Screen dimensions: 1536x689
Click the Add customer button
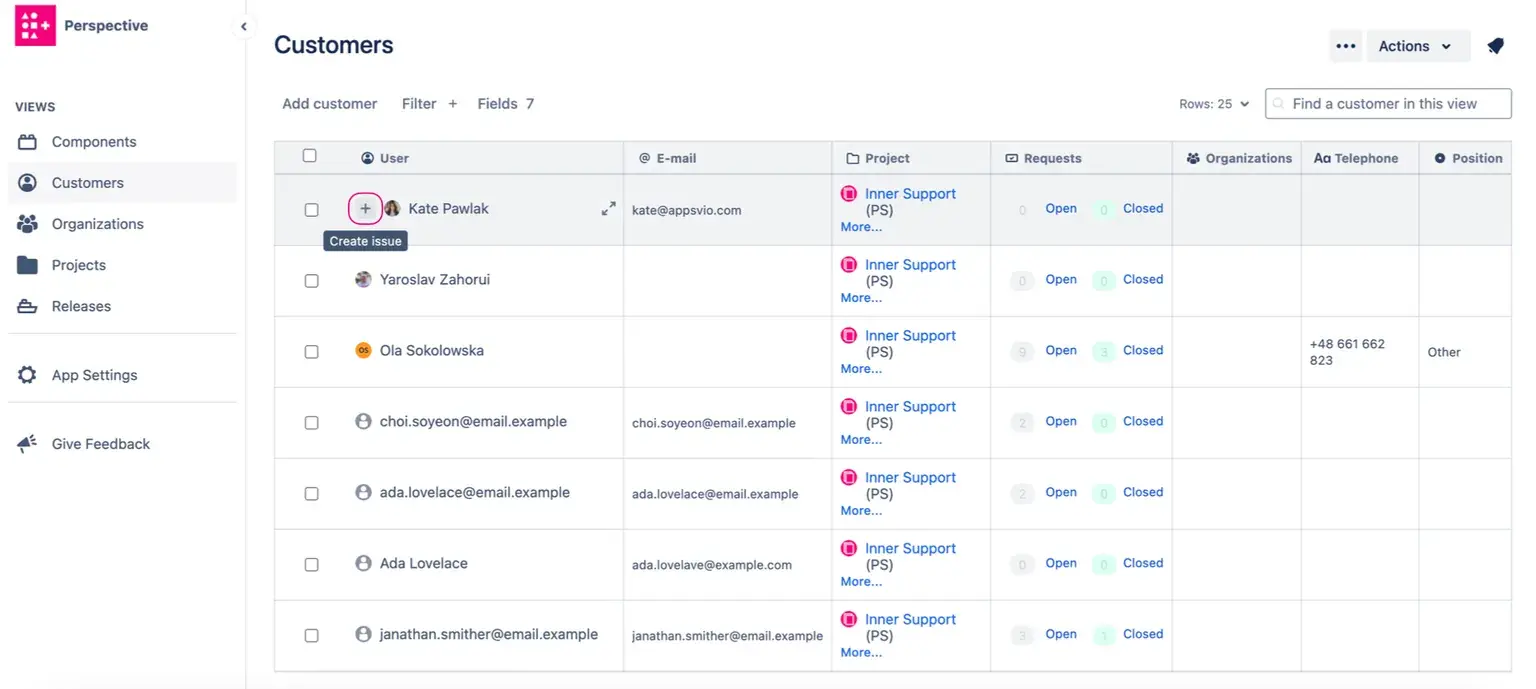click(329, 103)
